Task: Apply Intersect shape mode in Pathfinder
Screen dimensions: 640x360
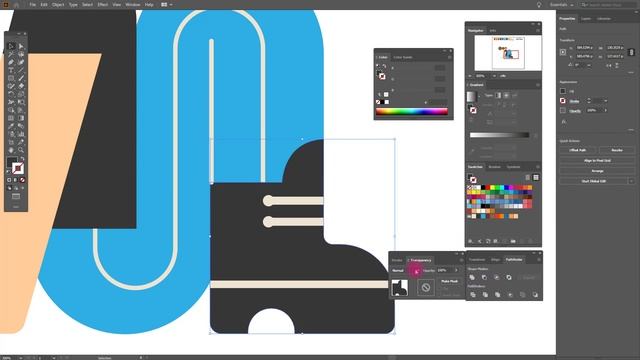Action: (x=497, y=278)
